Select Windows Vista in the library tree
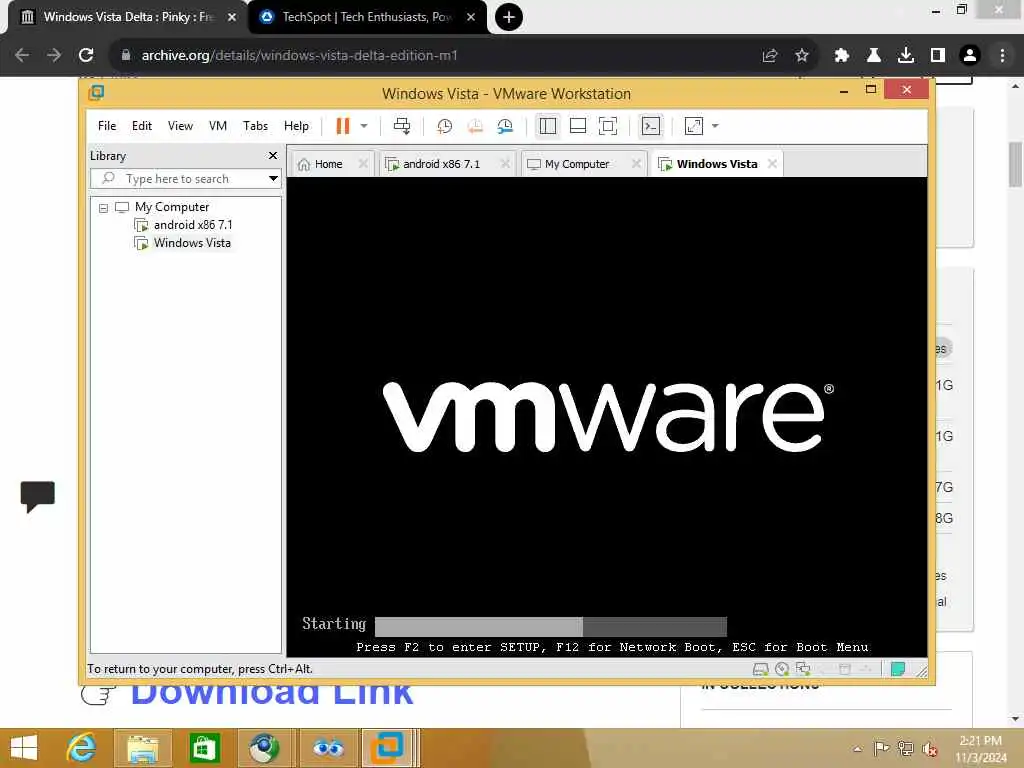Viewport: 1024px width, 768px height. pyautogui.click(x=192, y=243)
